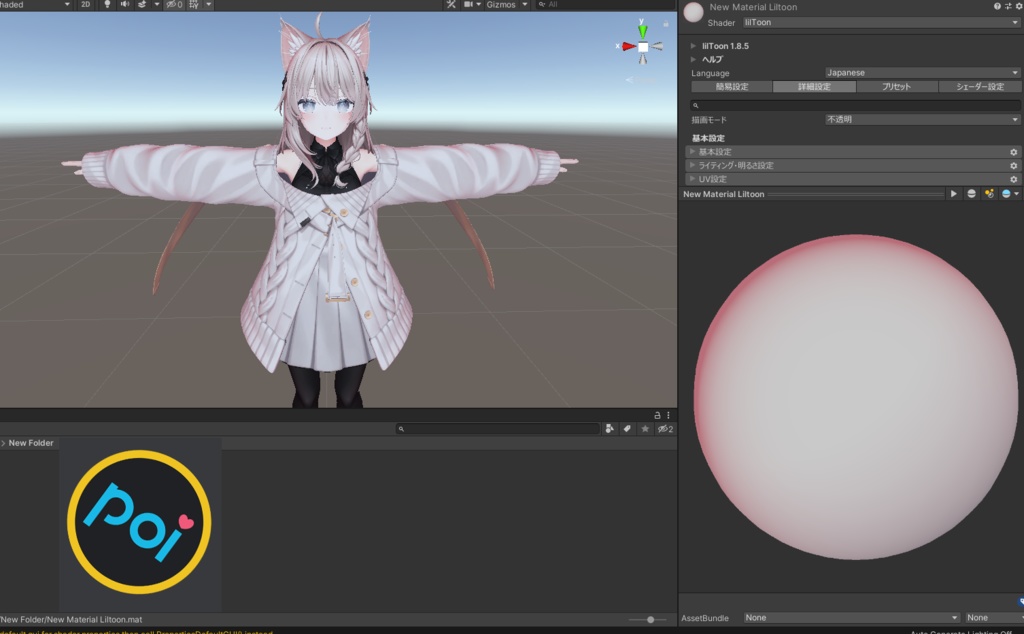Click the center cube of the scene gizmo
The height and width of the screenshot is (634, 1024).
tap(643, 47)
